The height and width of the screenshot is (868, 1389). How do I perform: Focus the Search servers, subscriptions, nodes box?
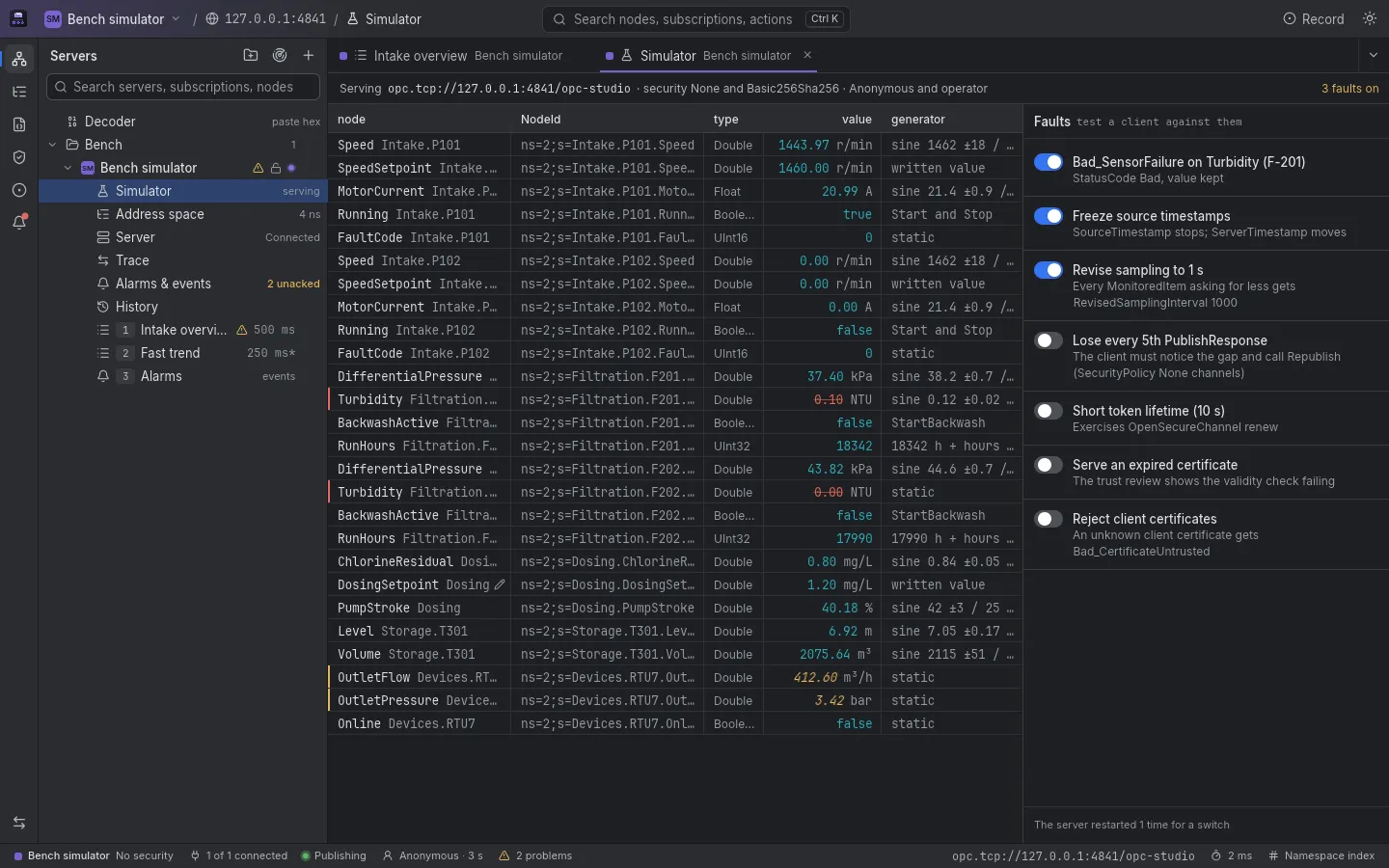coord(183,87)
